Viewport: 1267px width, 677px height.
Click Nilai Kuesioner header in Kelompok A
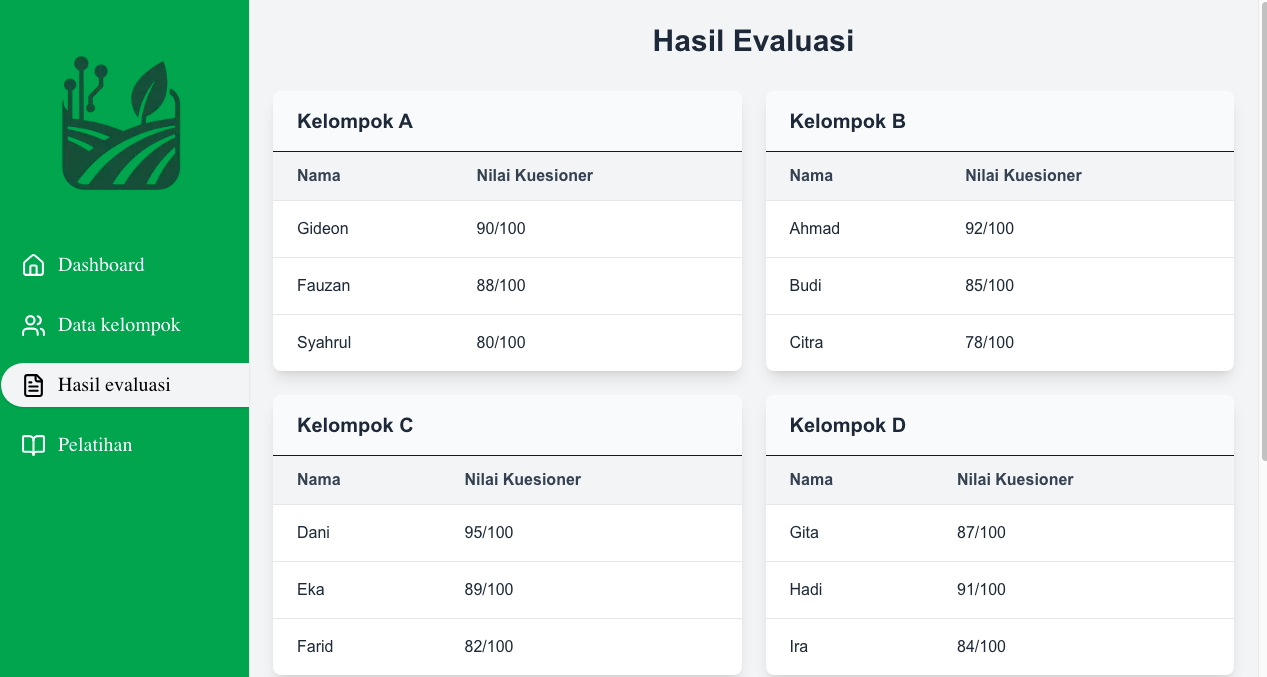535,176
